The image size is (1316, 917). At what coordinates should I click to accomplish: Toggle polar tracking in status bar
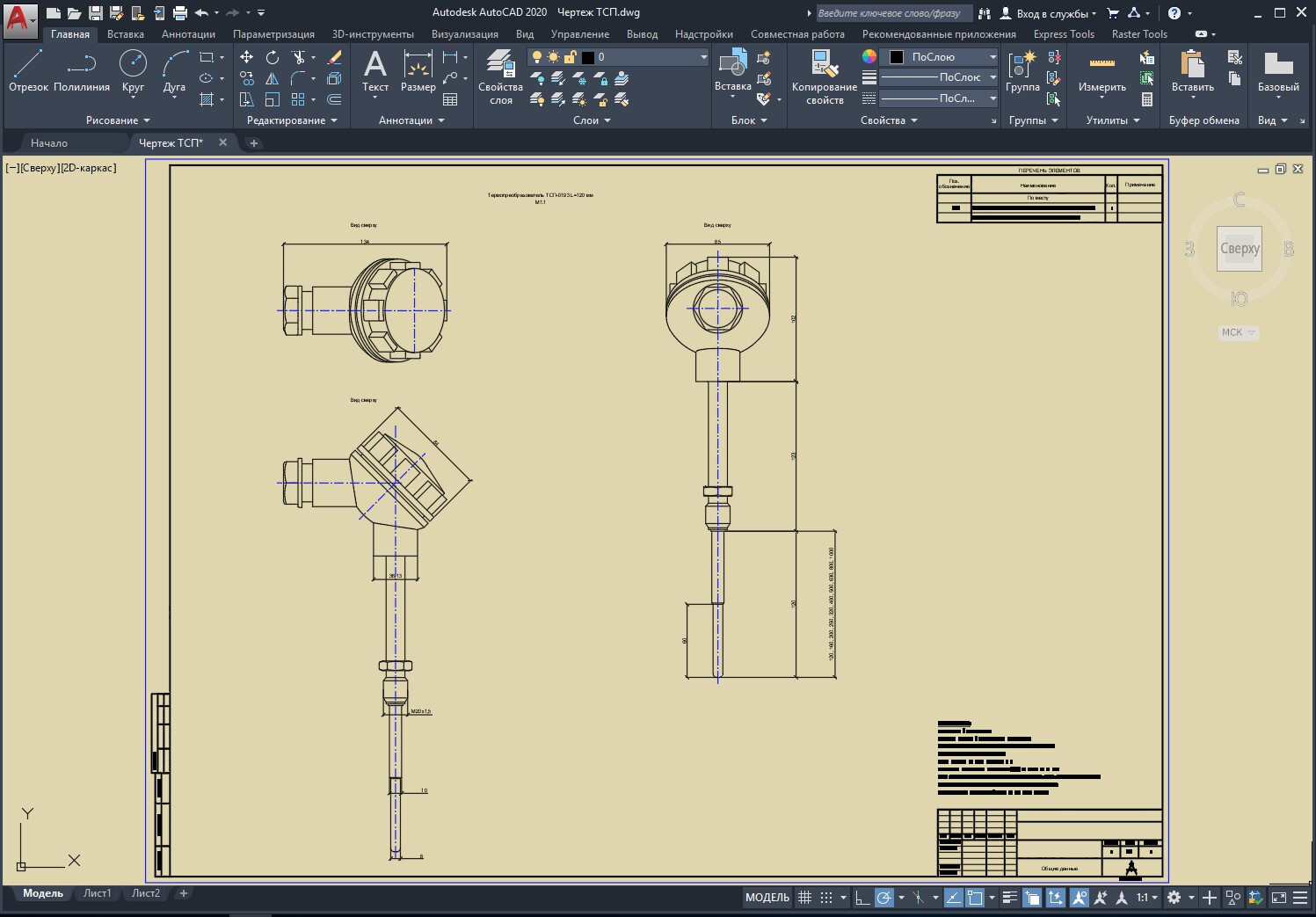pos(884,898)
